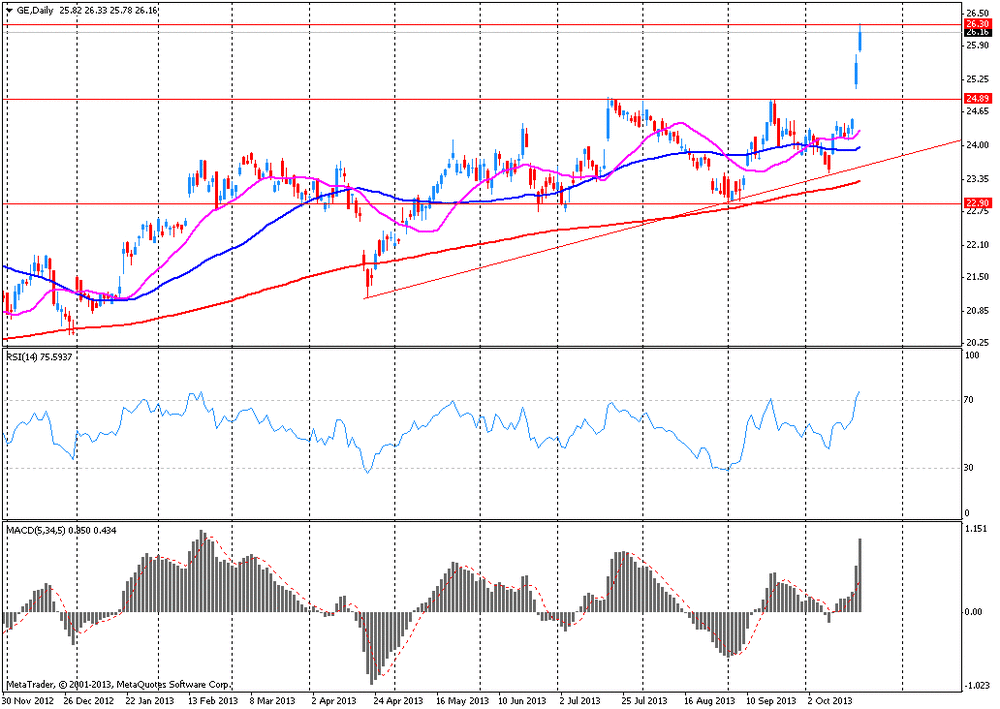This screenshot has width=1000, height=709.
Task: Click the 21.50 price axis value
Action: [x=977, y=277]
